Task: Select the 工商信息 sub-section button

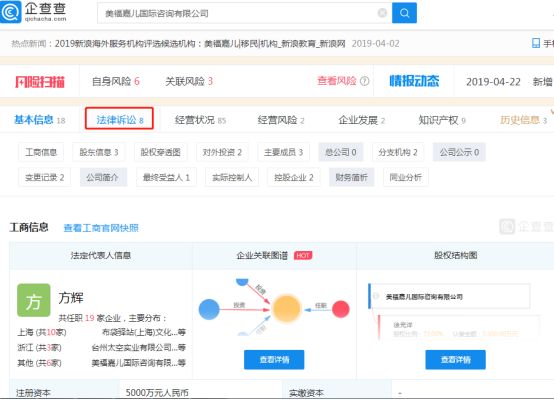Action: [x=41, y=152]
